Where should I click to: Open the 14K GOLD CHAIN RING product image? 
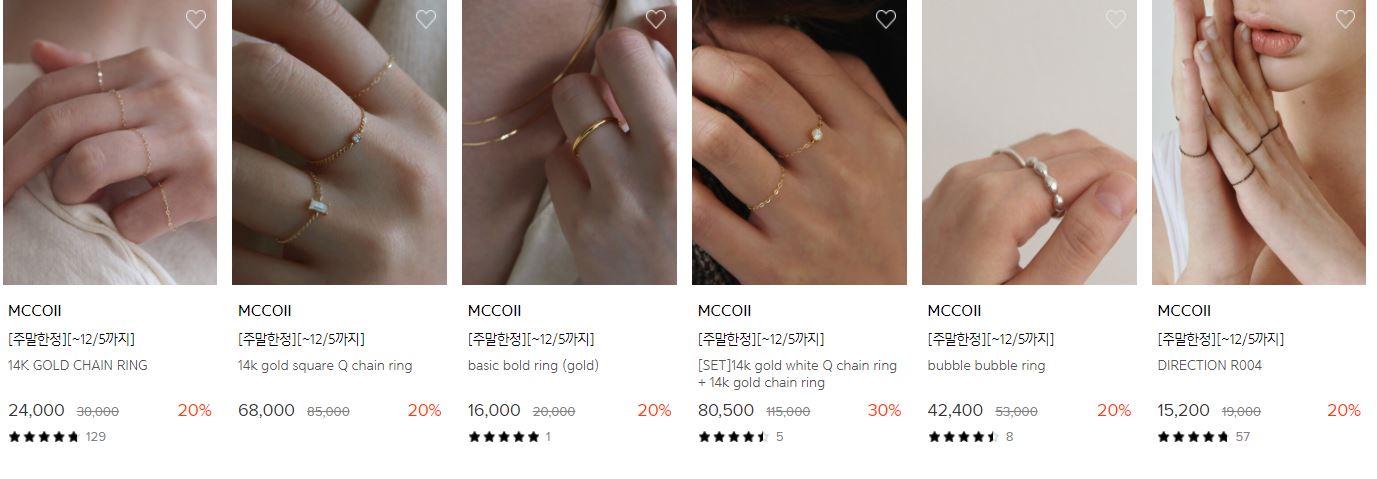point(110,142)
